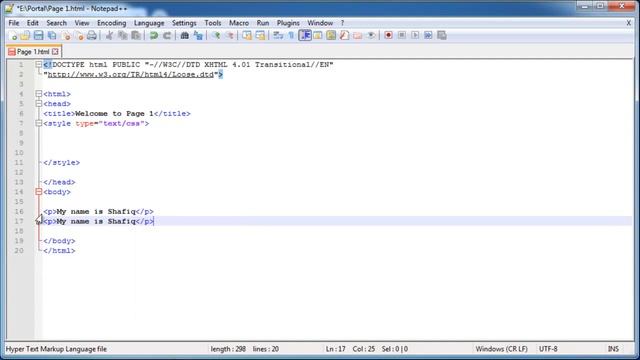The width and height of the screenshot is (640, 360).
Task: Open the View menu
Action: [82, 23]
